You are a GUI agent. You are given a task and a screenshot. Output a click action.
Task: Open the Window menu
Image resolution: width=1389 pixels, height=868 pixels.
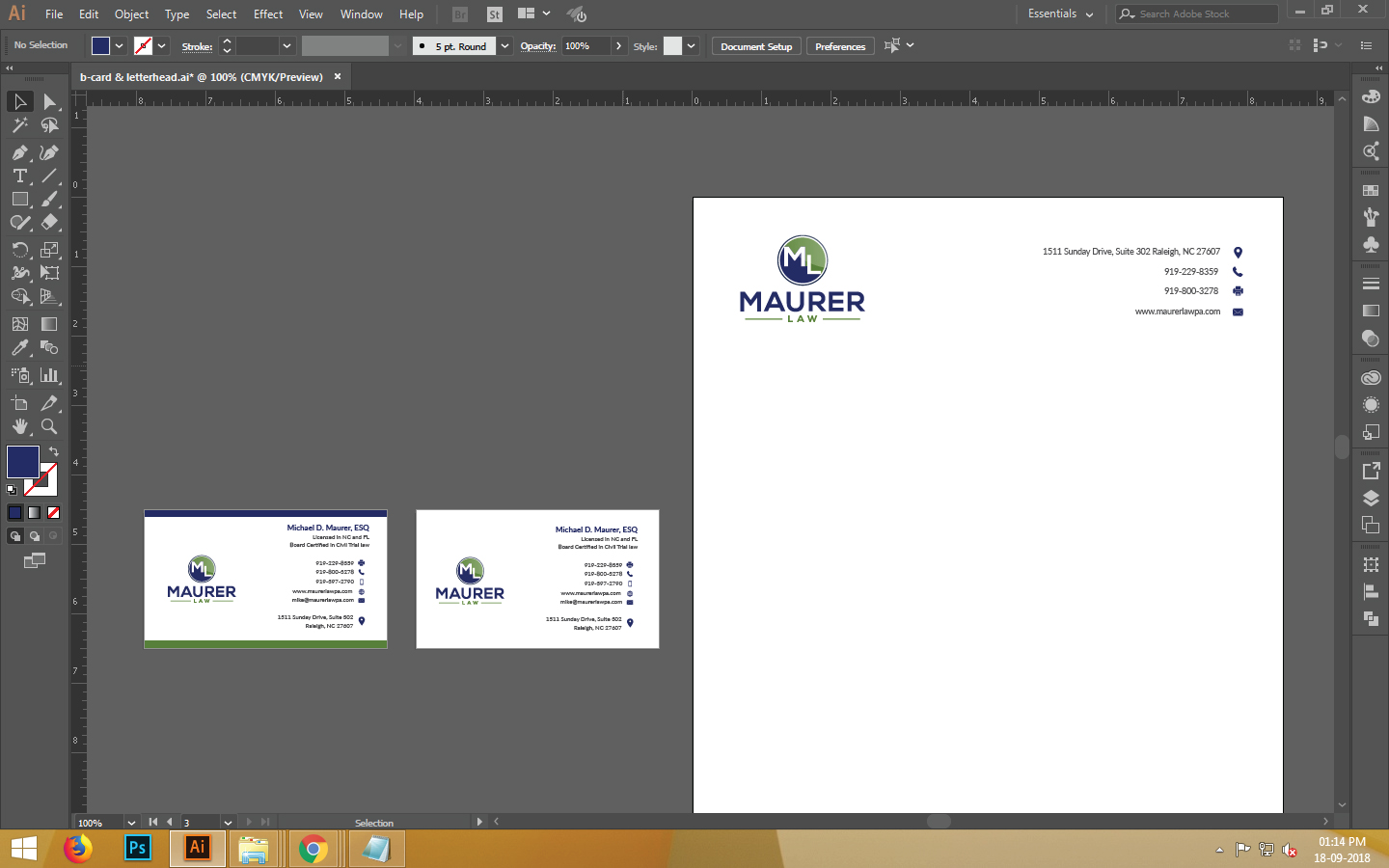361,14
